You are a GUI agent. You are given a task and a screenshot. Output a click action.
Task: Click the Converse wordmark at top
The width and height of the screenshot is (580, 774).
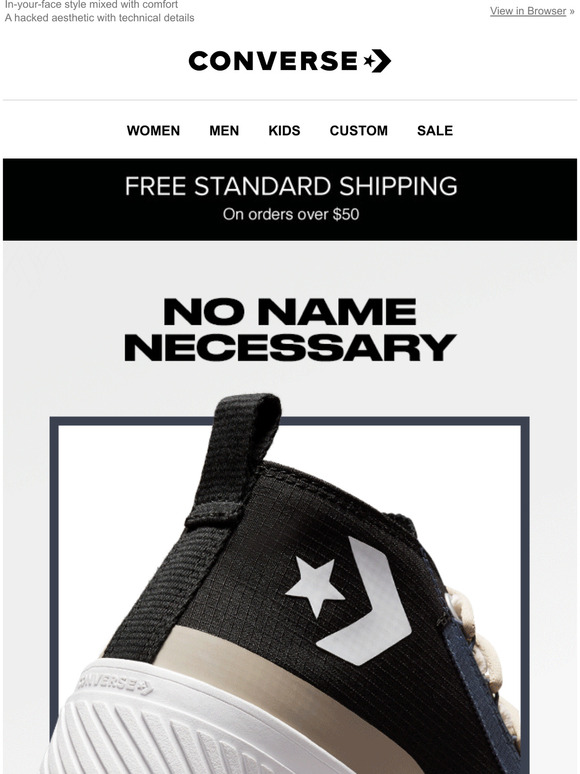pos(272,61)
